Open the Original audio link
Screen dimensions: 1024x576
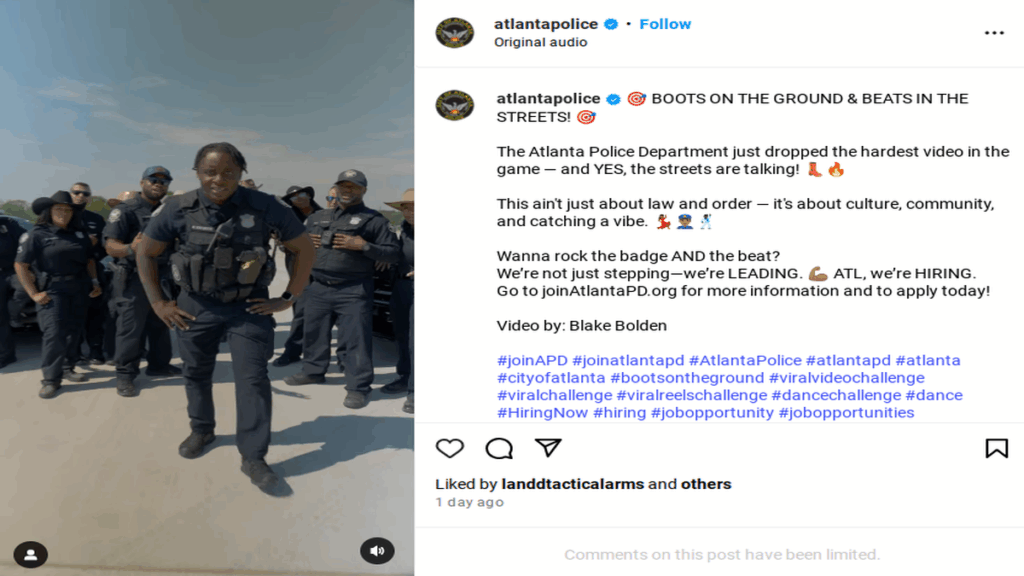(540, 42)
